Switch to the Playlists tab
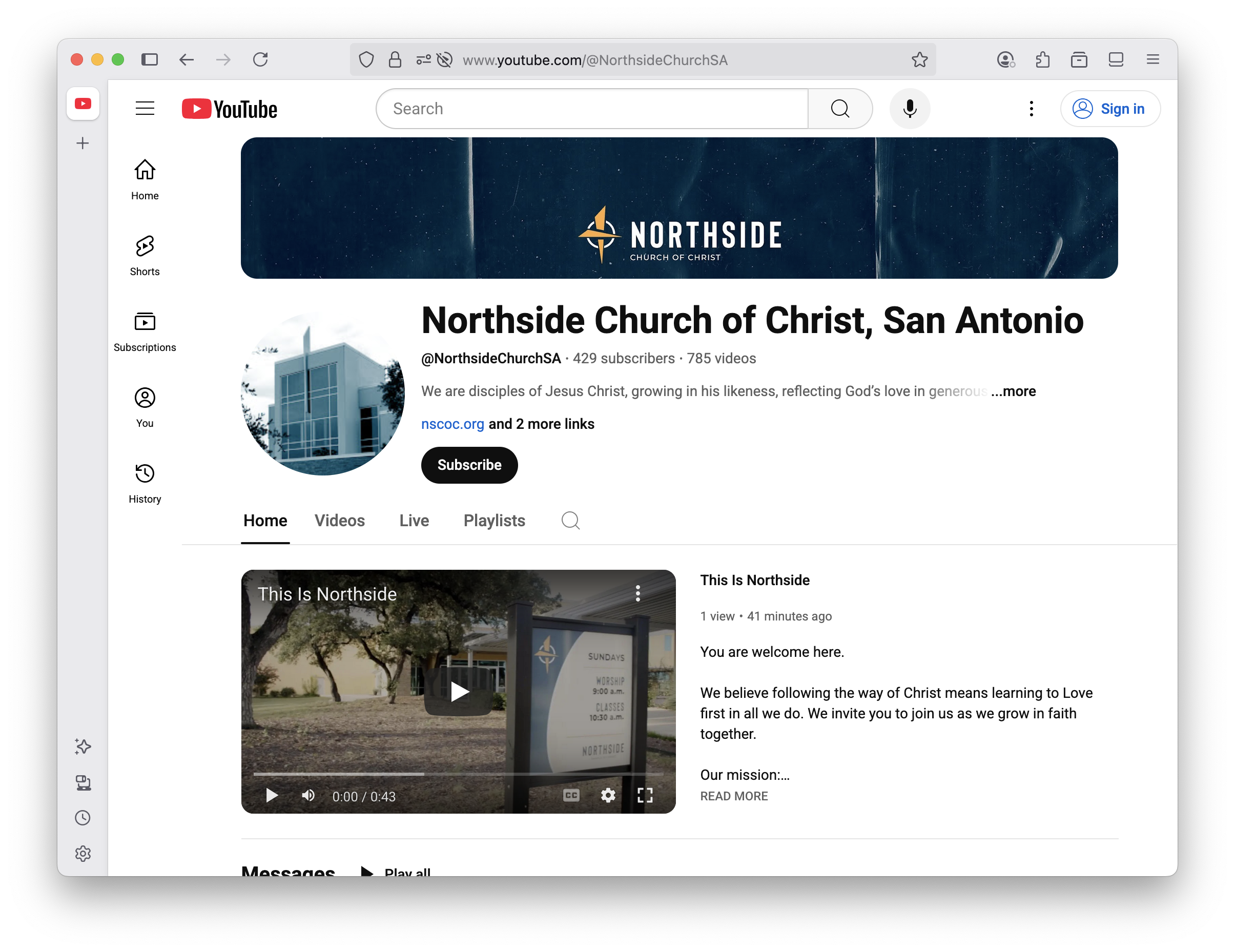Screen dimensions: 1235x952 pyautogui.click(x=494, y=520)
